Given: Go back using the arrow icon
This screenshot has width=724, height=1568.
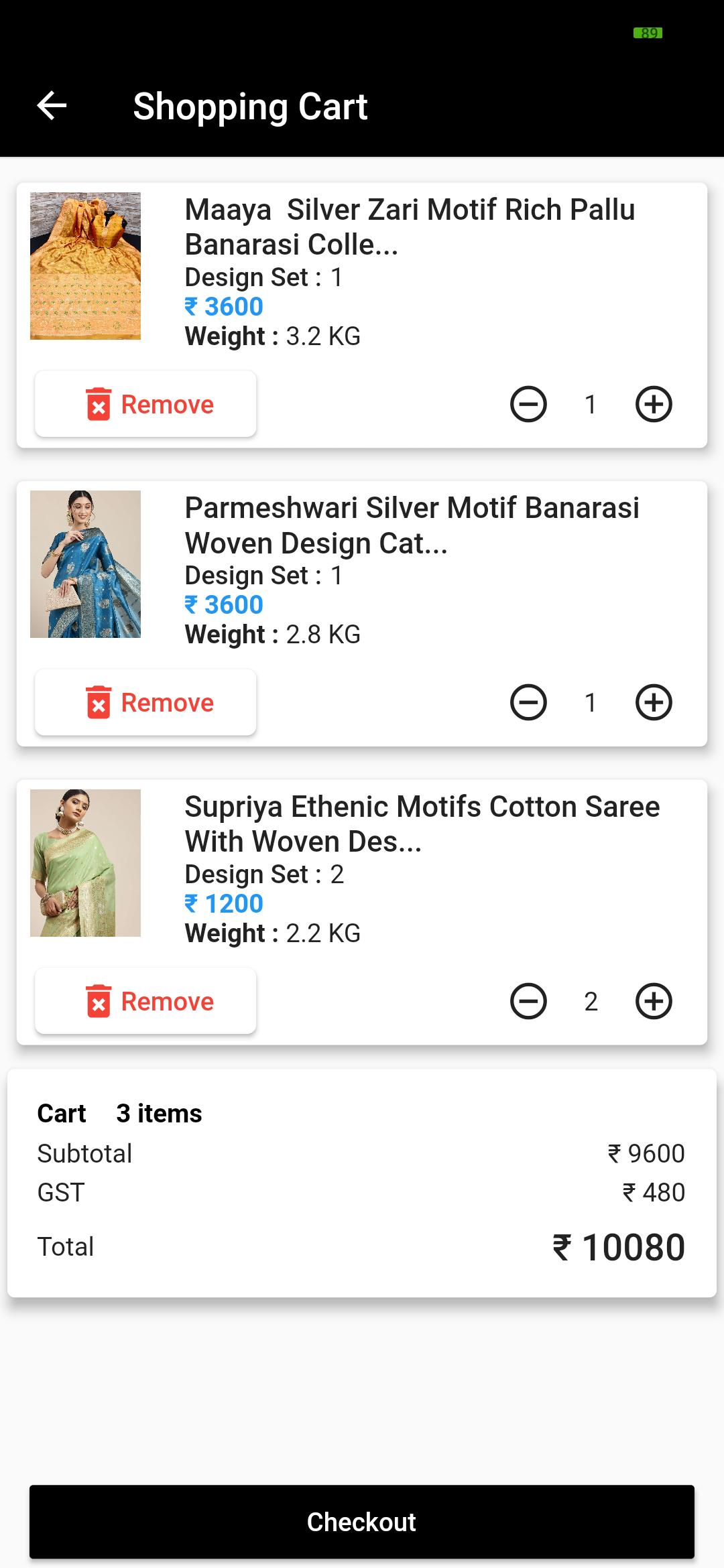Looking at the screenshot, I should (52, 106).
